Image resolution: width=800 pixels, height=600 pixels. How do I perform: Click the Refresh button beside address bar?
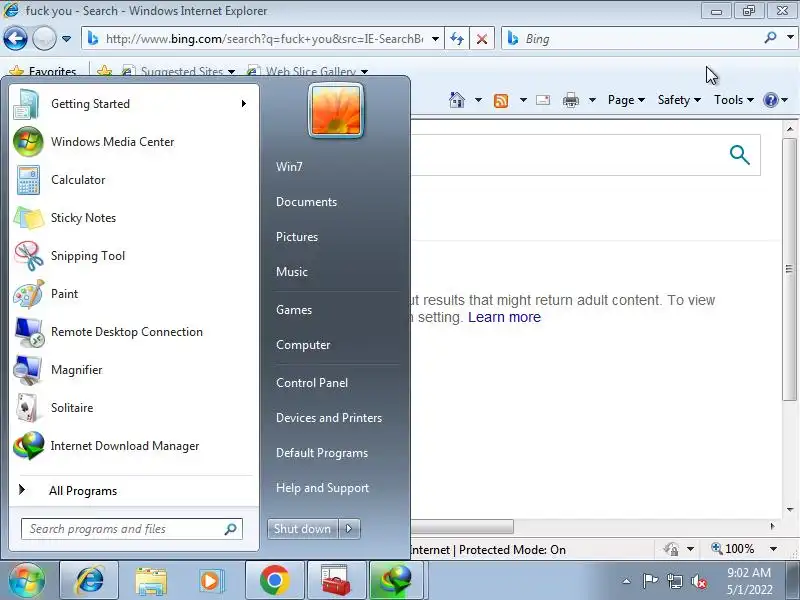pyautogui.click(x=457, y=39)
